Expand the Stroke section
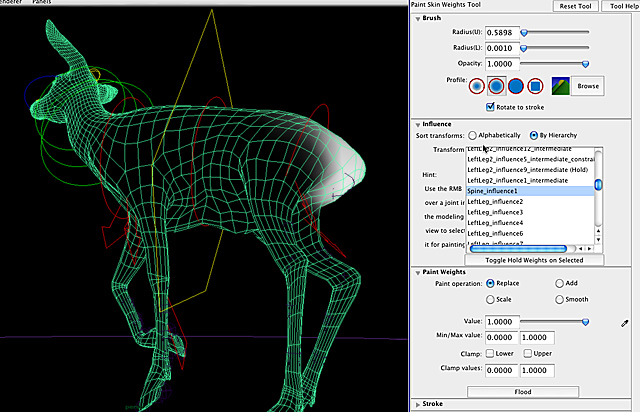 click(418, 404)
